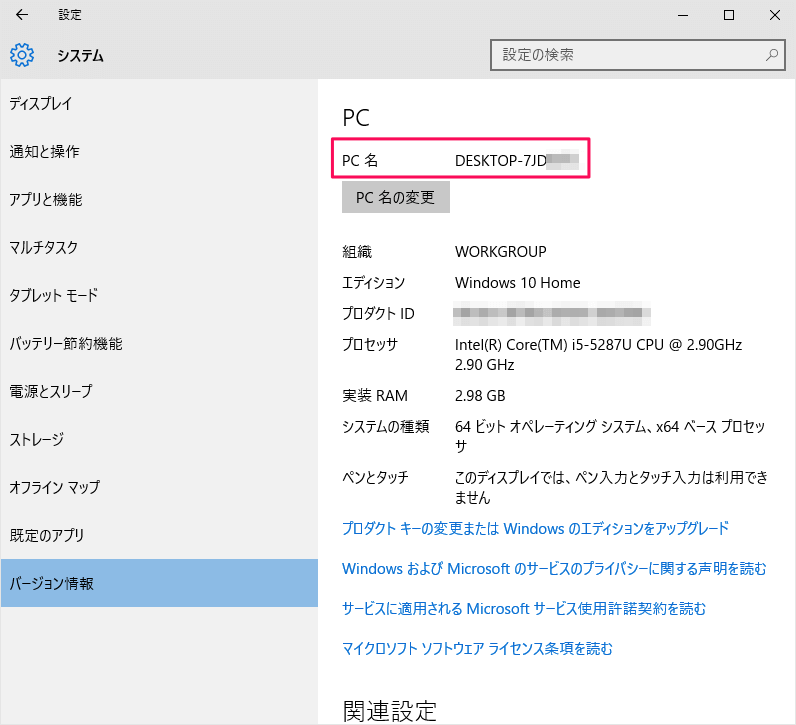Image resolution: width=796 pixels, height=725 pixels.
Task: Open the プロダクト キーの変更 upgrade link
Action: [x=535, y=528]
